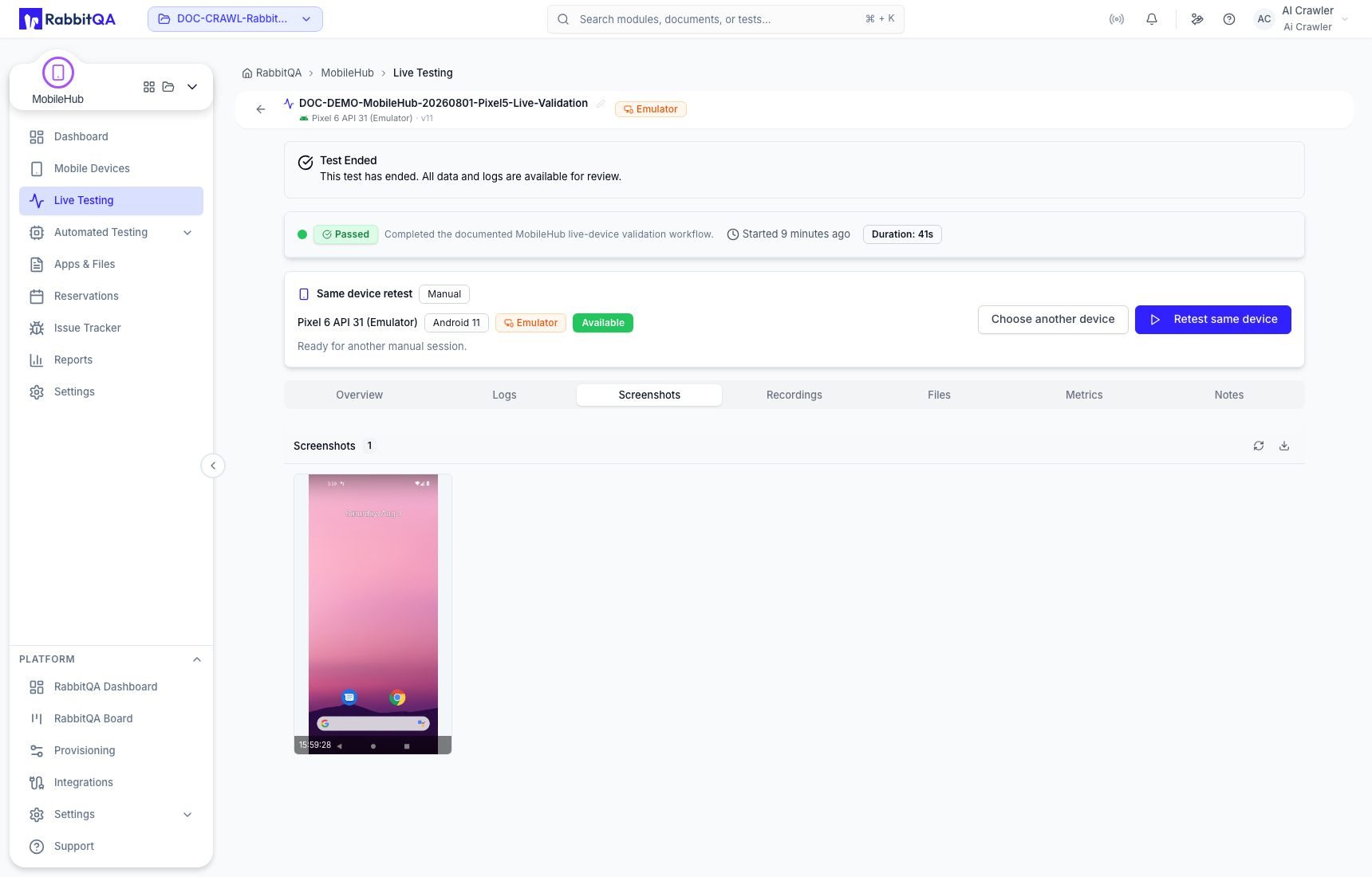Open Issue Tracker
The width and height of the screenshot is (1372, 877).
point(111,328)
